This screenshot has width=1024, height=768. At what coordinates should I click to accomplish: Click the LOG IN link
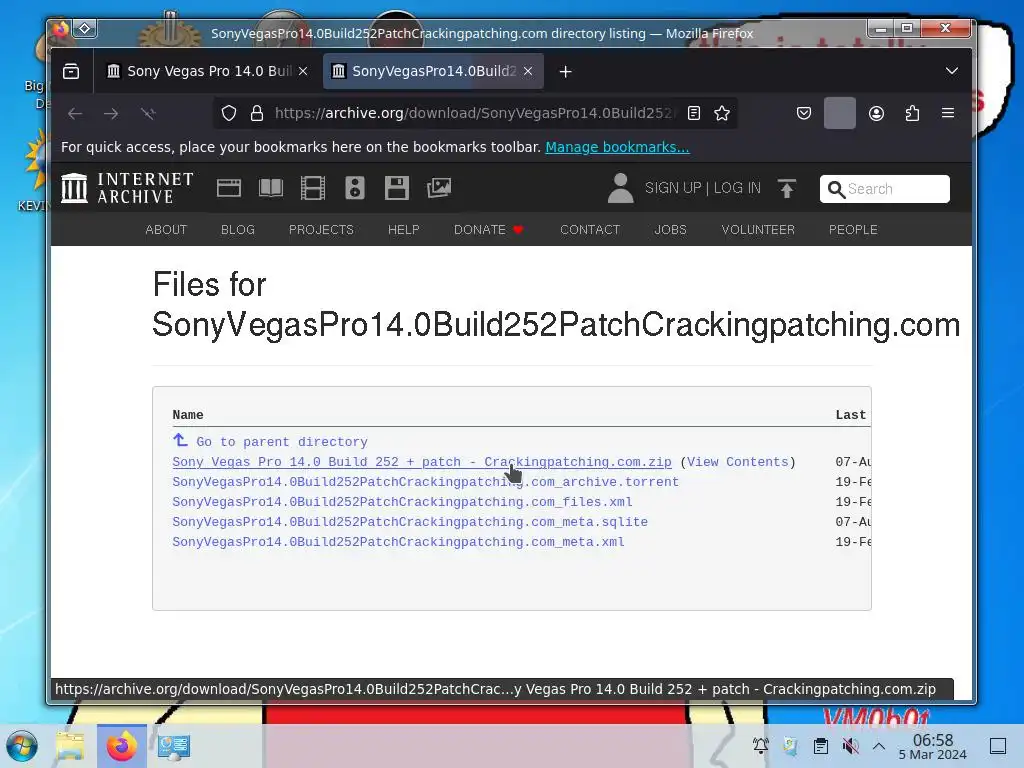pyautogui.click(x=737, y=188)
